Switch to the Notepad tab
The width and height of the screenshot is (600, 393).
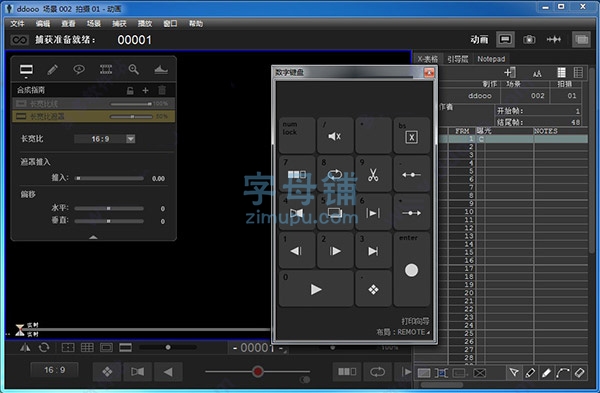tap(491, 59)
